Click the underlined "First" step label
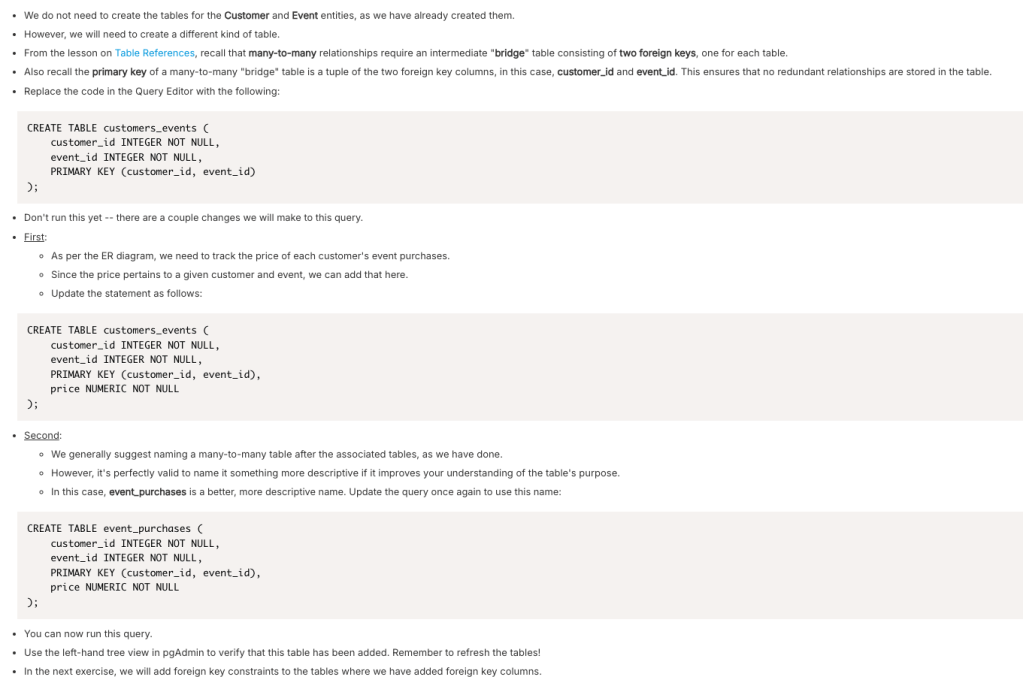The image size is (1023, 689). click(x=35, y=237)
